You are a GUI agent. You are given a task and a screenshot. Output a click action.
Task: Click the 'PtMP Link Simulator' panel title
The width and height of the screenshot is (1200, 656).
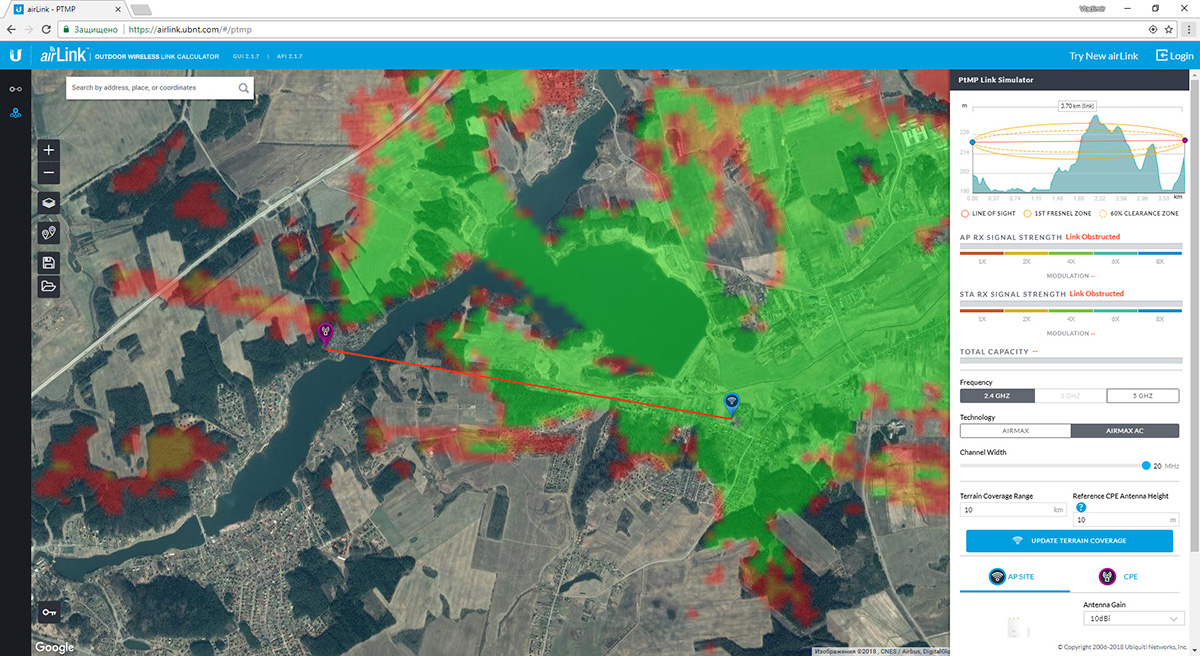996,80
